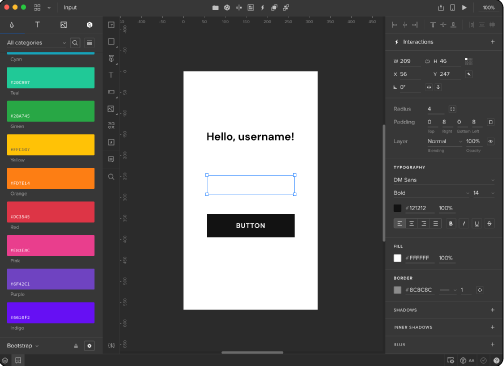Pick the Yellow color swatch
Viewport: 504px width, 366px height.
coord(51,145)
